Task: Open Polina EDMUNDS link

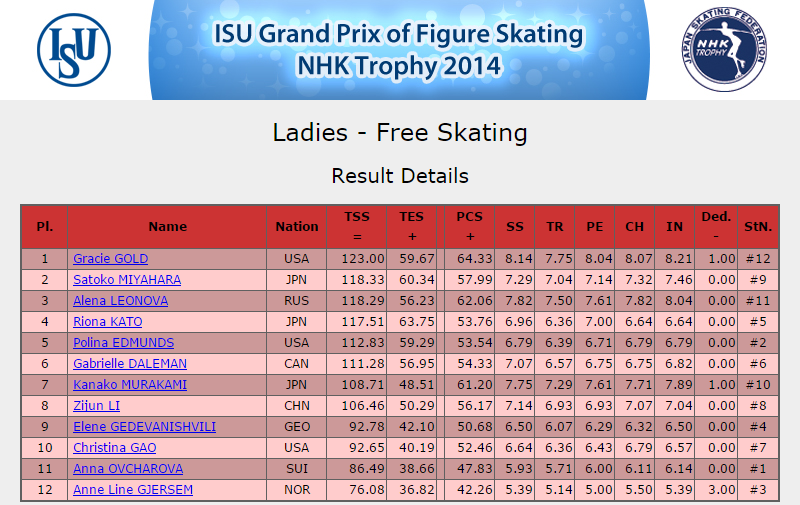Action: pyautogui.click(x=123, y=342)
